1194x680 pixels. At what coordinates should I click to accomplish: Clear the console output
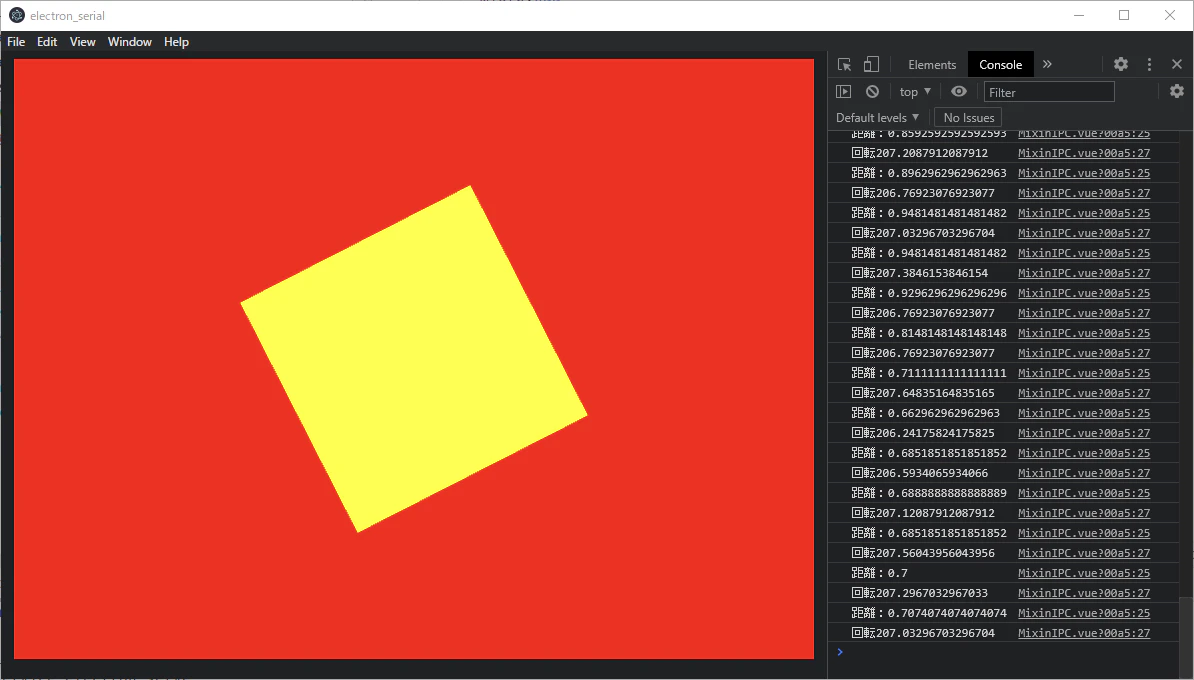click(x=873, y=92)
